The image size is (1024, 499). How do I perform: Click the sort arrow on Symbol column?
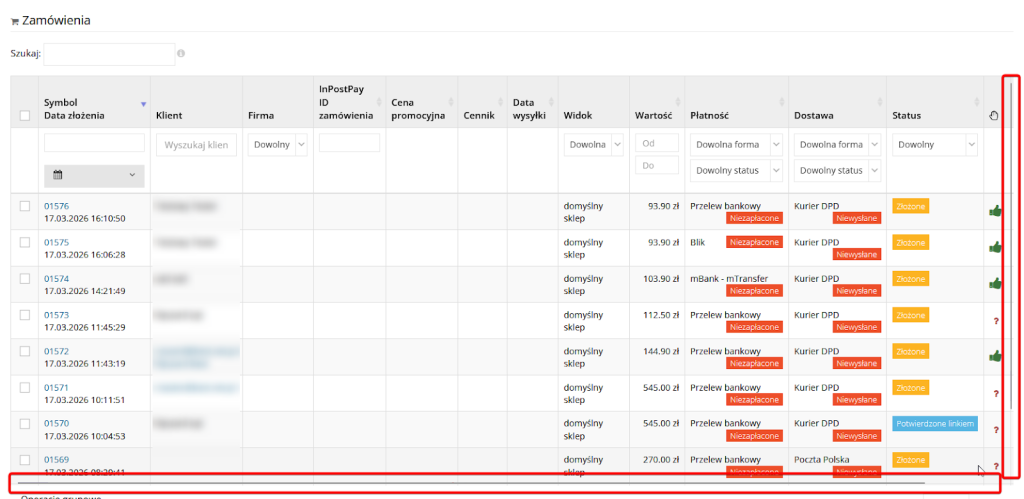tap(143, 104)
